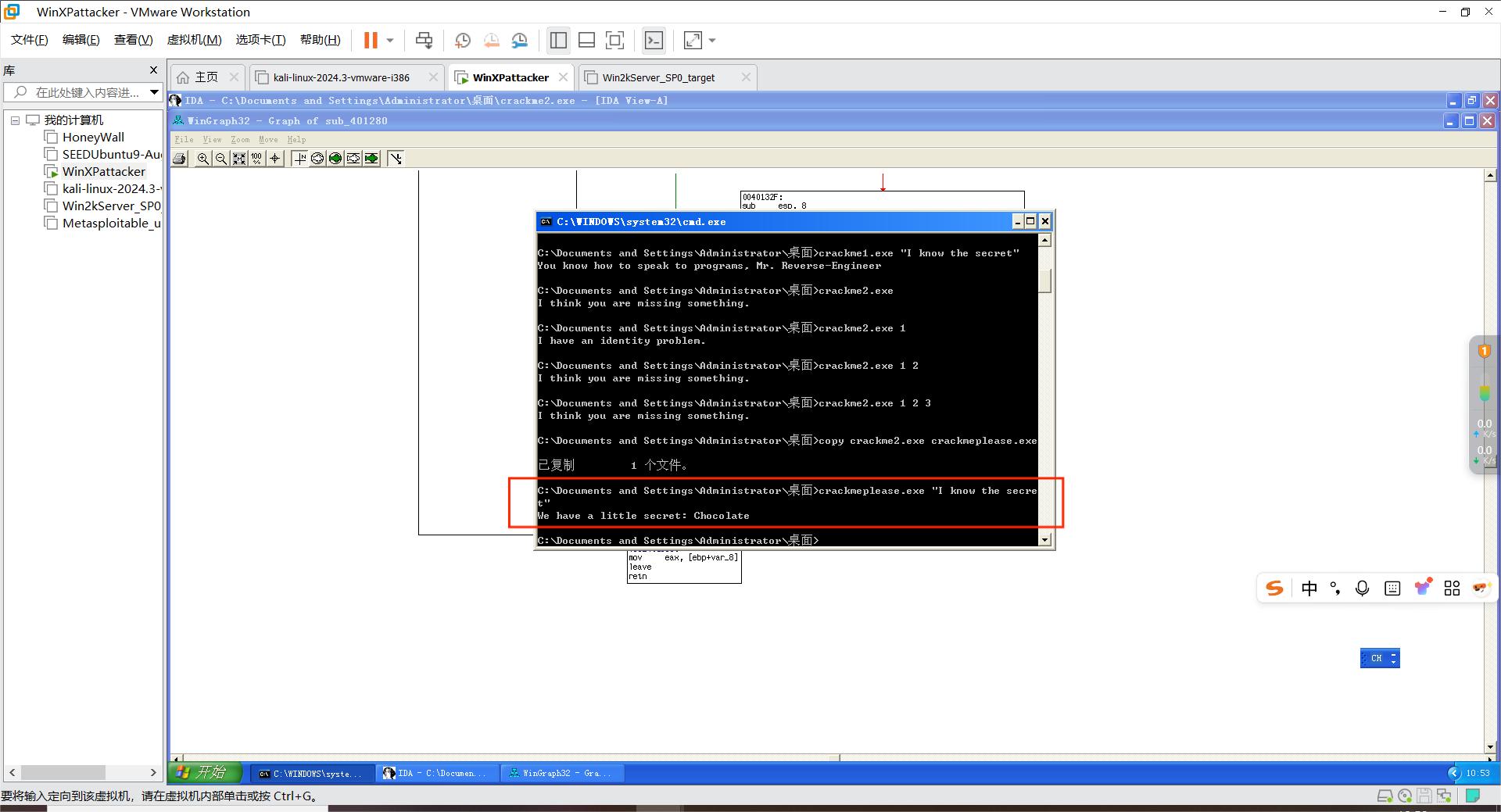The width and height of the screenshot is (1501, 812).
Task: Expand the XP system tray arrow
Action: [x=1454, y=773]
